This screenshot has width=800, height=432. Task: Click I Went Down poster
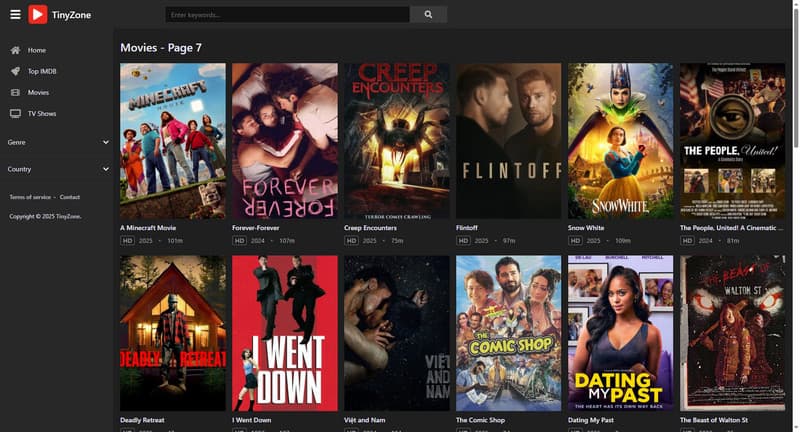point(285,333)
